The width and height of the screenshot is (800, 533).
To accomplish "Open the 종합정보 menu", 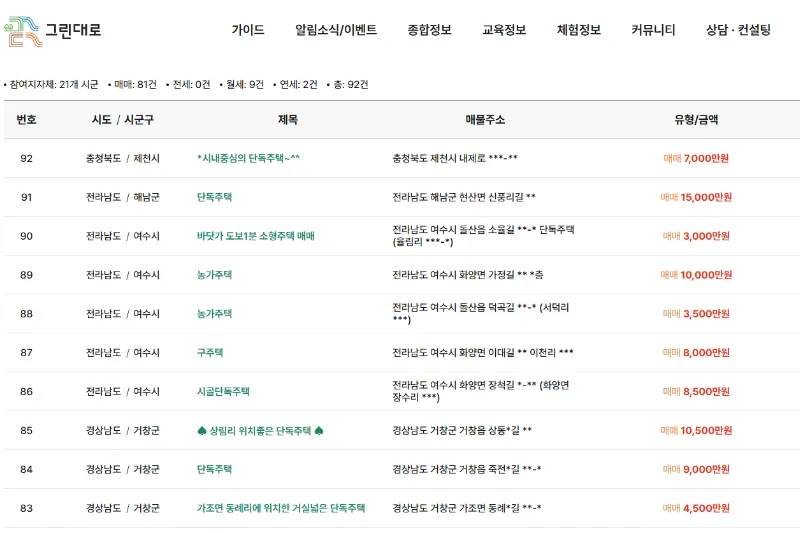I will 429,30.
